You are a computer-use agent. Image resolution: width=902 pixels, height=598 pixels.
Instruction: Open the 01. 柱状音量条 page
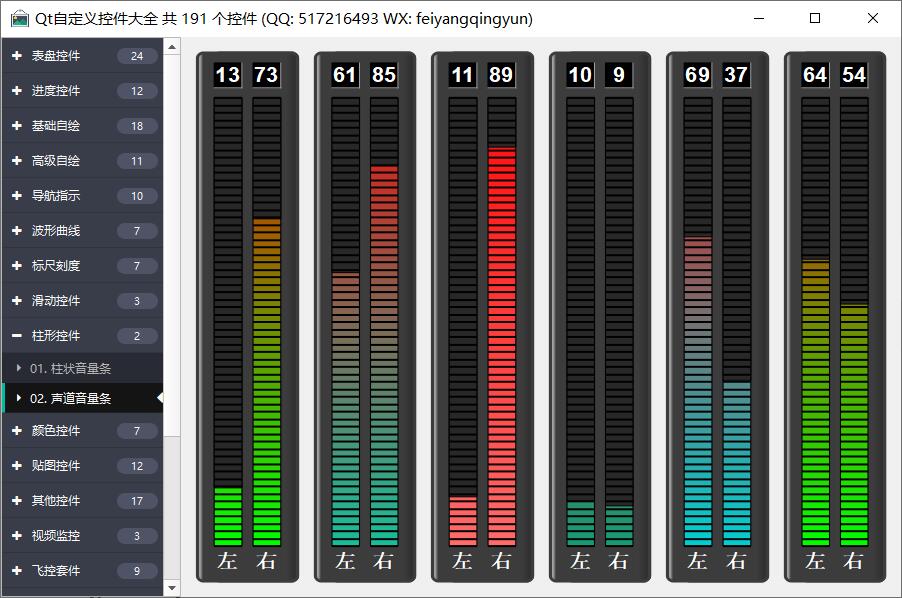(x=70, y=369)
